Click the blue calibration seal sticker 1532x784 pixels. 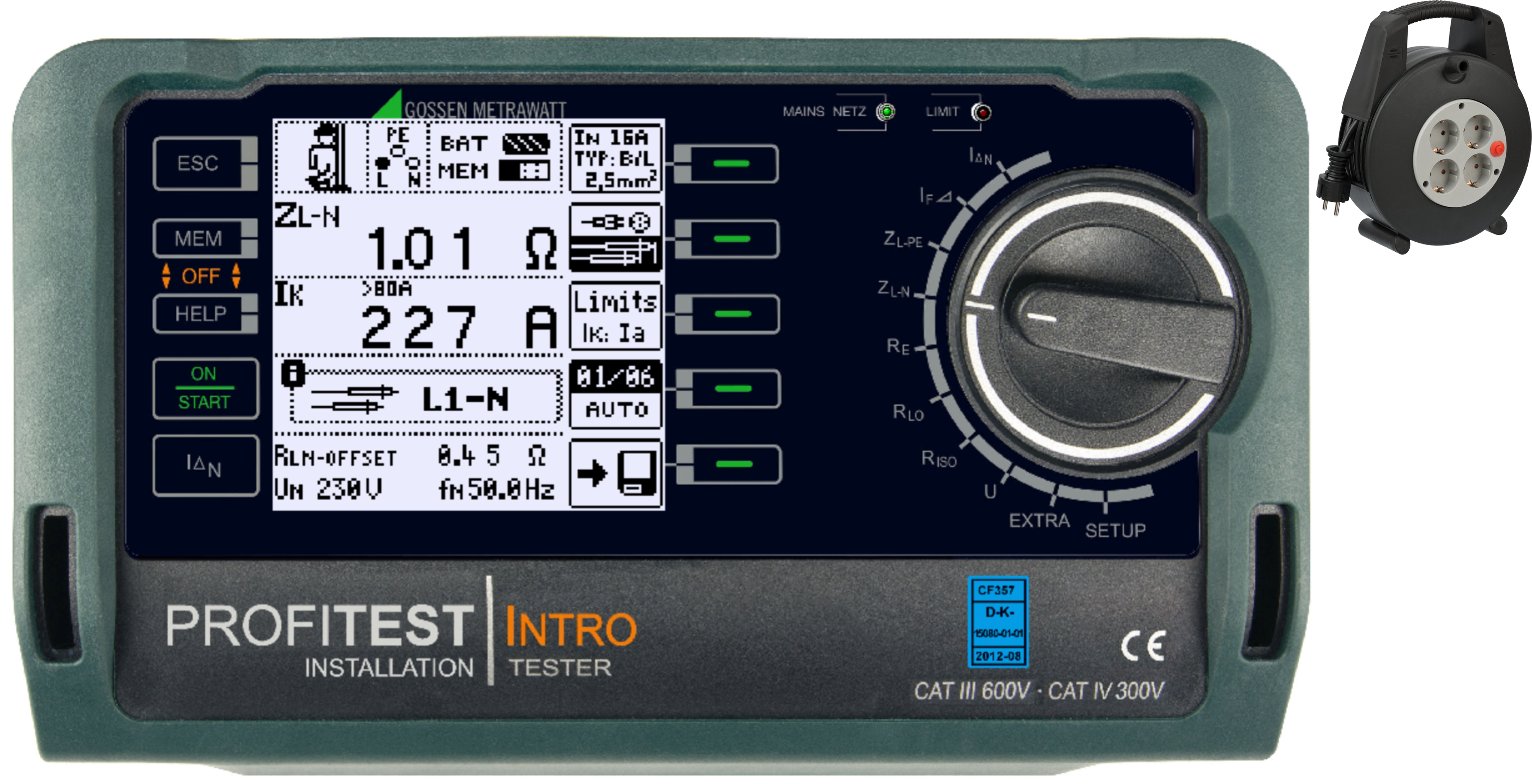point(998,622)
